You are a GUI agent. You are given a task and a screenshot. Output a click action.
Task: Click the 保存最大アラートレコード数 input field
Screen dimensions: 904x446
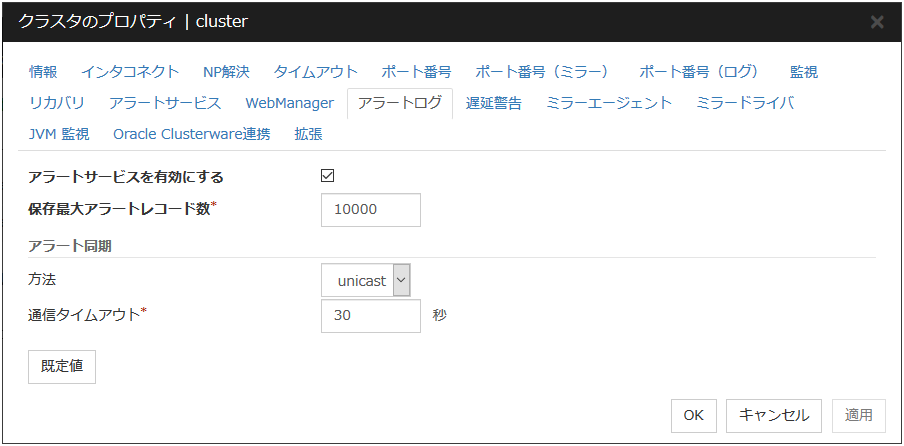coord(371,210)
